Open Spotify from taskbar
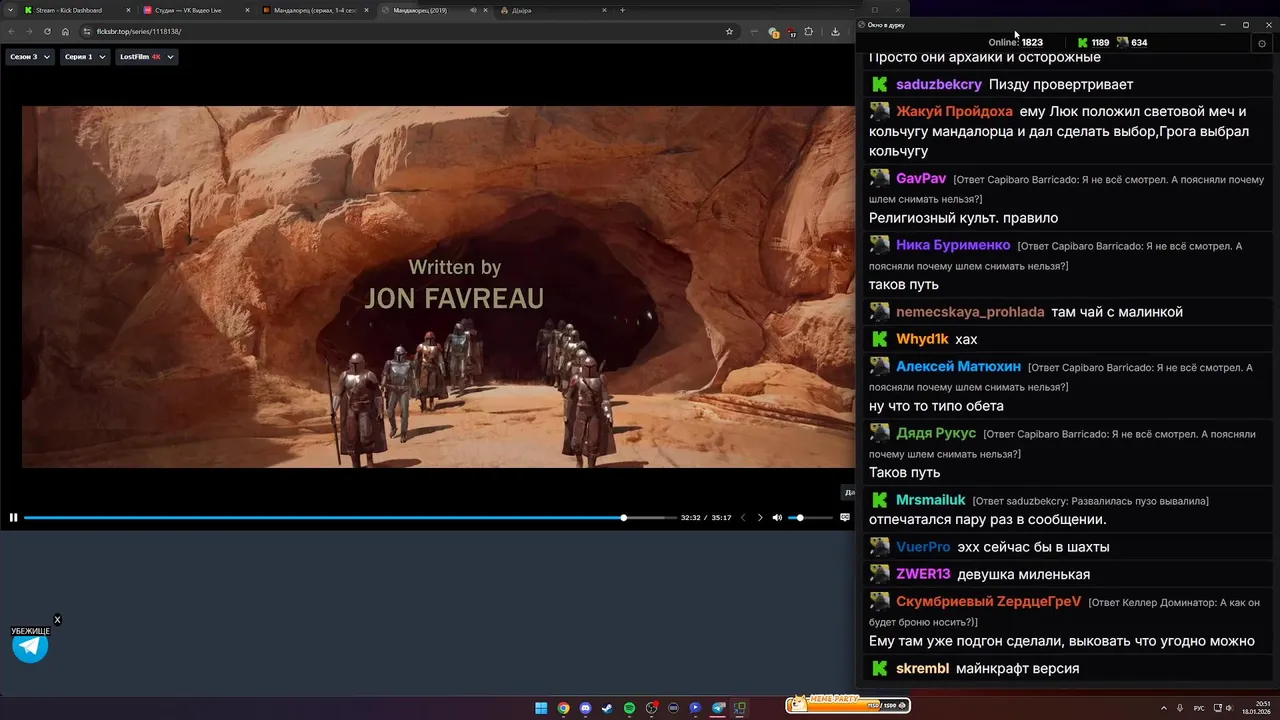The image size is (1280, 720). click(x=629, y=708)
